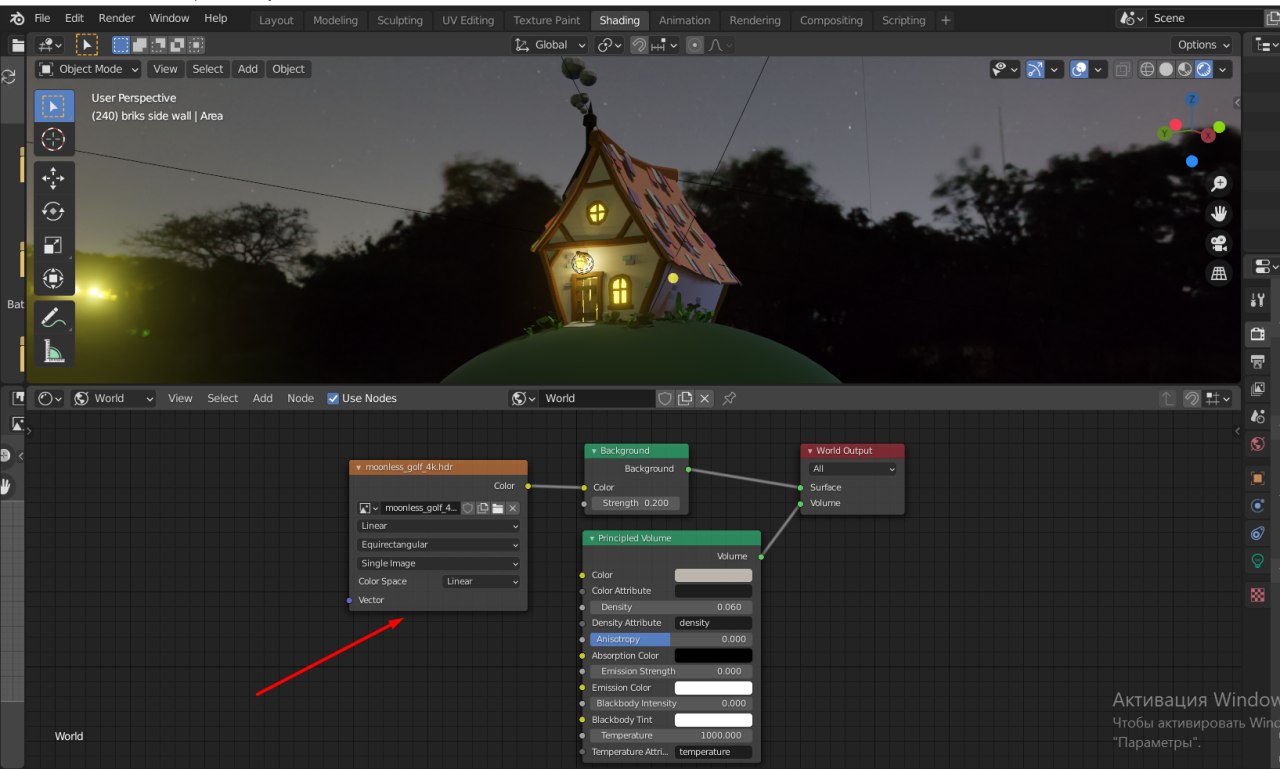
Task: Open the Equirectangular projection dropdown
Action: [439, 545]
